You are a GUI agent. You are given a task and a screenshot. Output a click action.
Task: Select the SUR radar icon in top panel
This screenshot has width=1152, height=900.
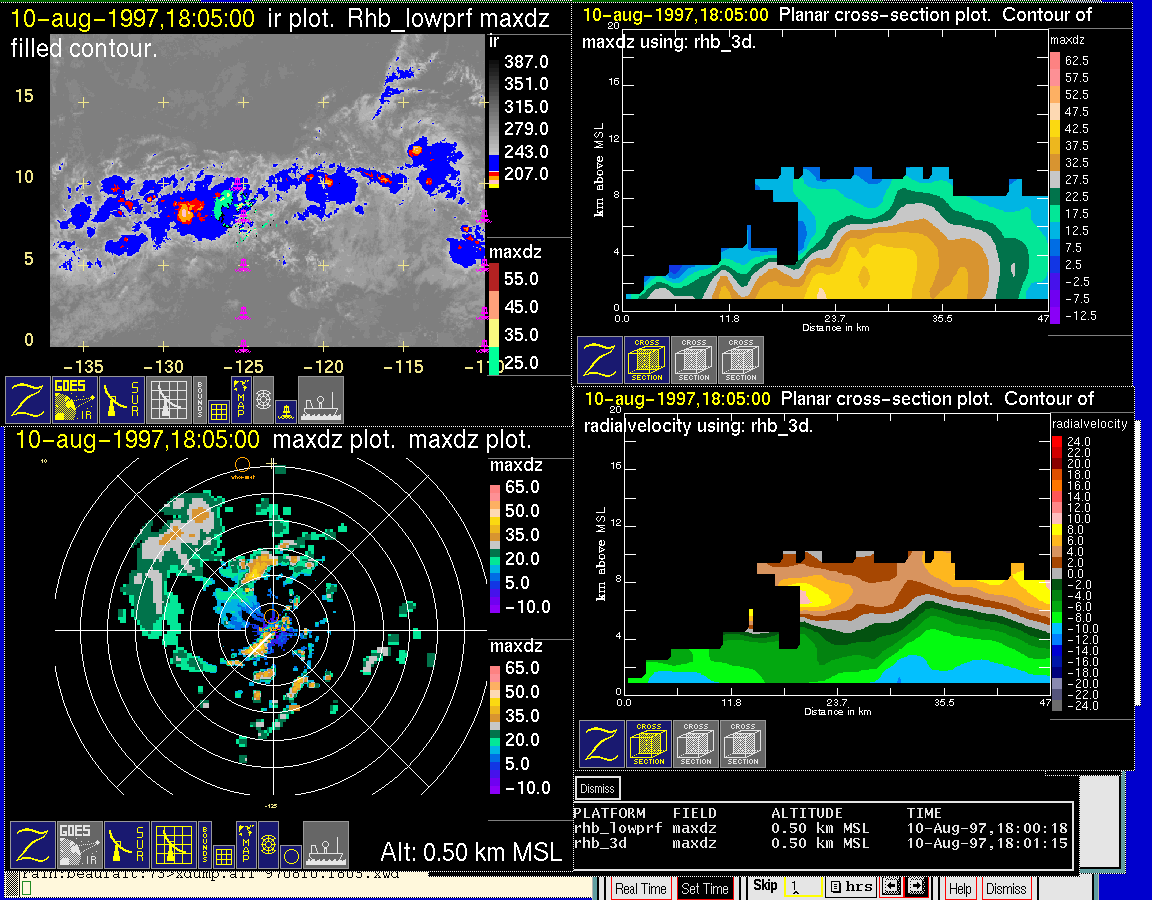click(122, 399)
